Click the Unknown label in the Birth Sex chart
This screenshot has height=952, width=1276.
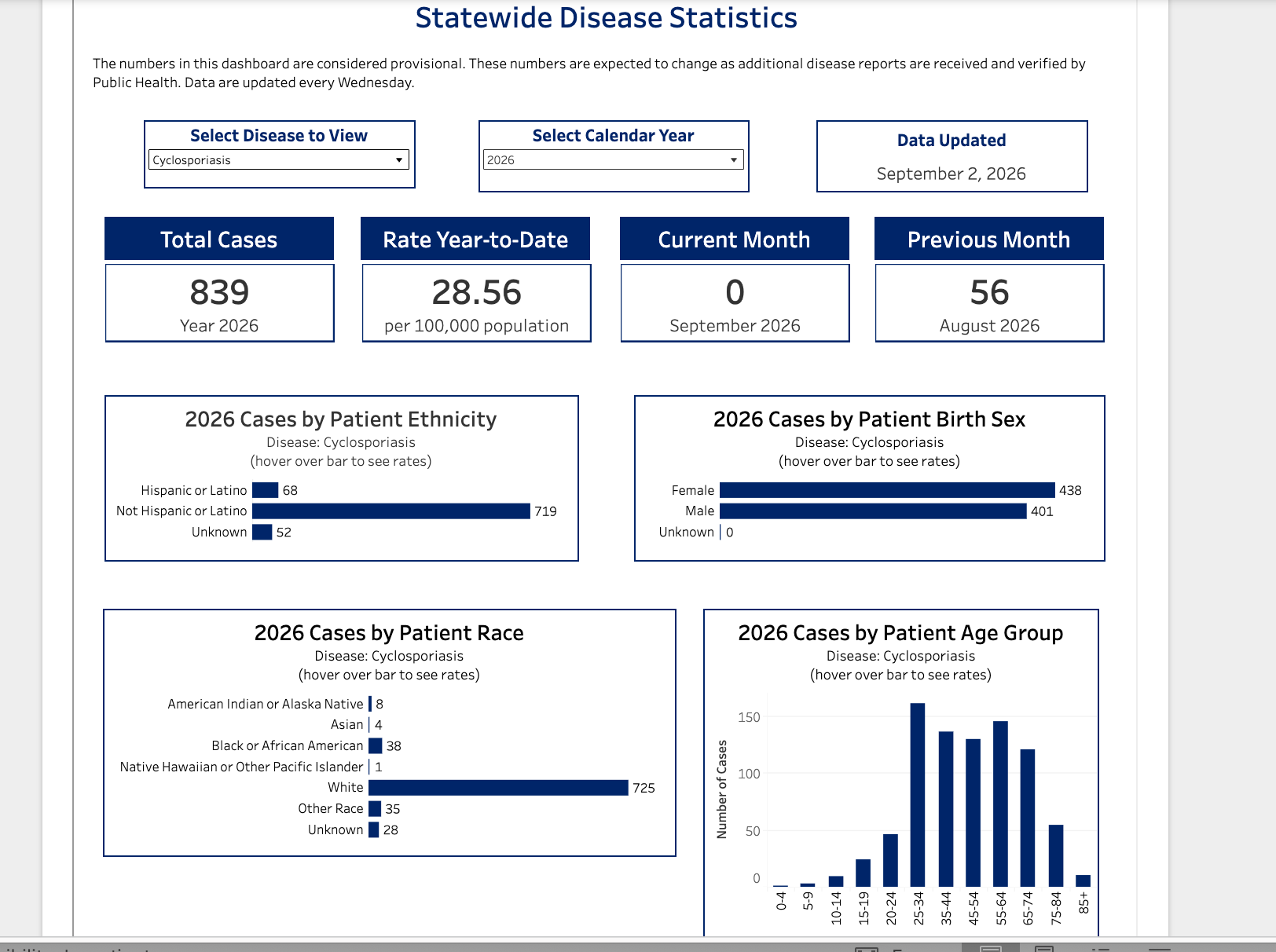coord(687,532)
